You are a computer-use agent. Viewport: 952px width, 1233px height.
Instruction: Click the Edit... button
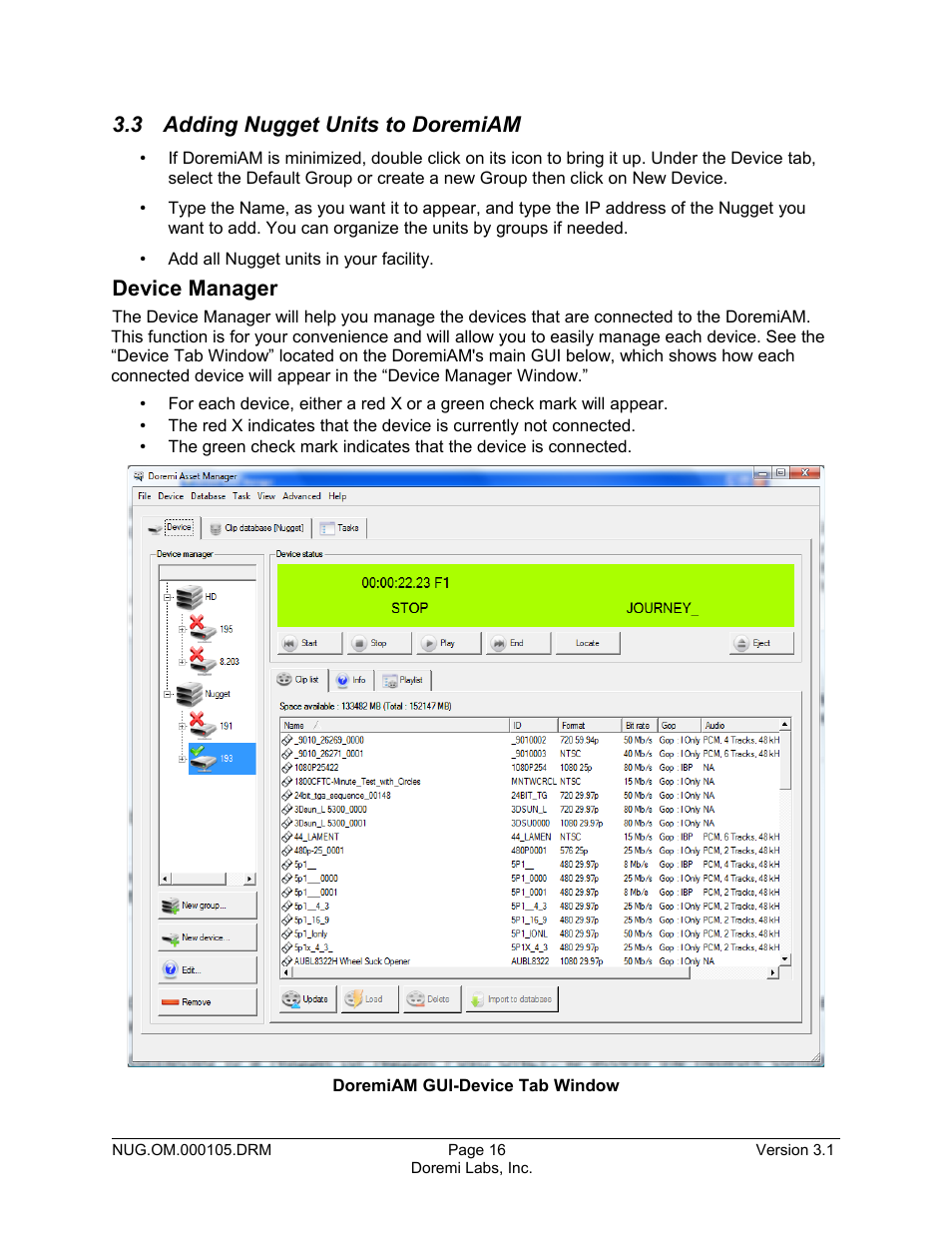click(208, 969)
